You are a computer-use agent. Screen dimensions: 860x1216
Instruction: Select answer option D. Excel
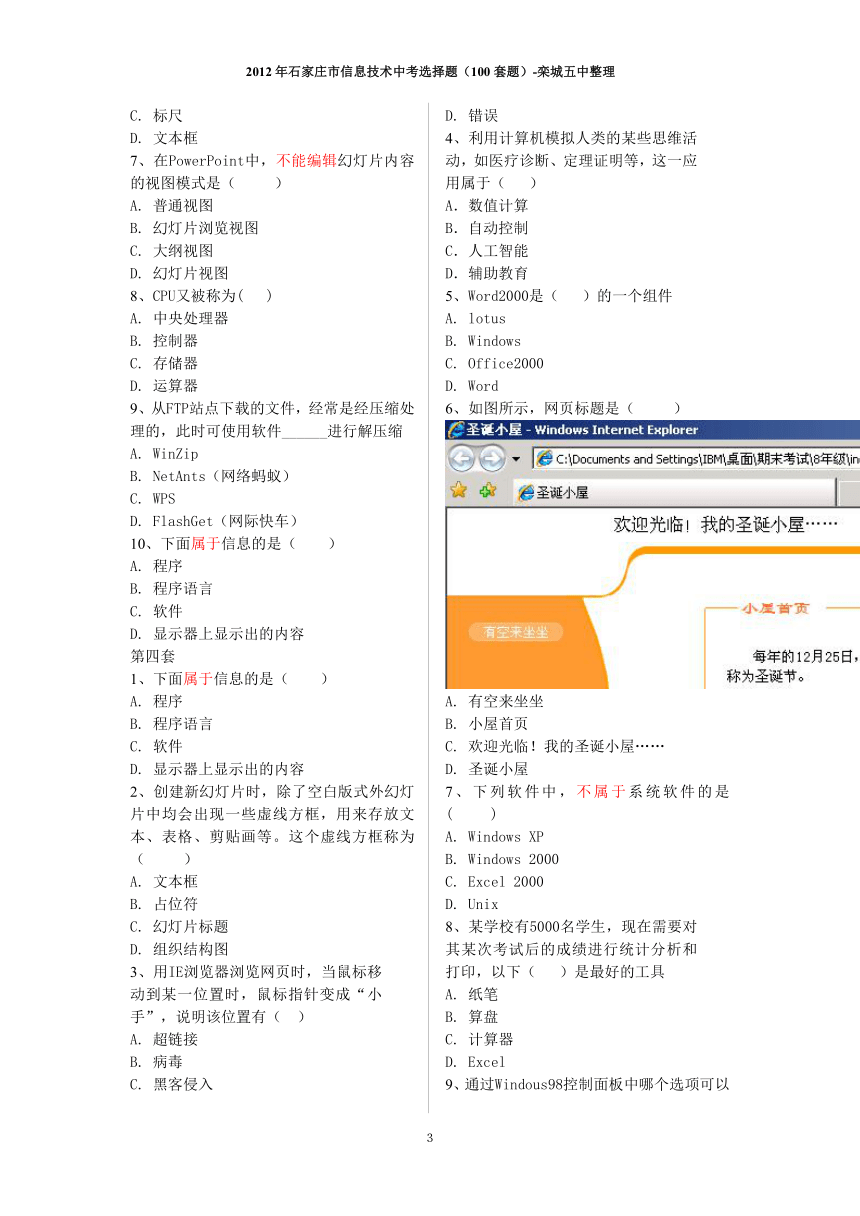click(x=476, y=1062)
